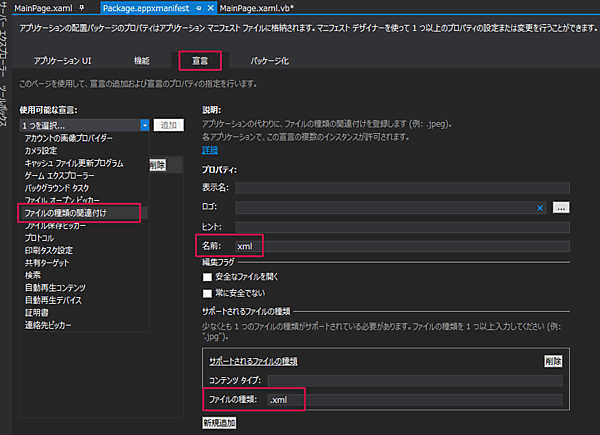The height and width of the screenshot is (435, 600).
Task: Browse for a logo file with the … button
Action: (x=560, y=207)
